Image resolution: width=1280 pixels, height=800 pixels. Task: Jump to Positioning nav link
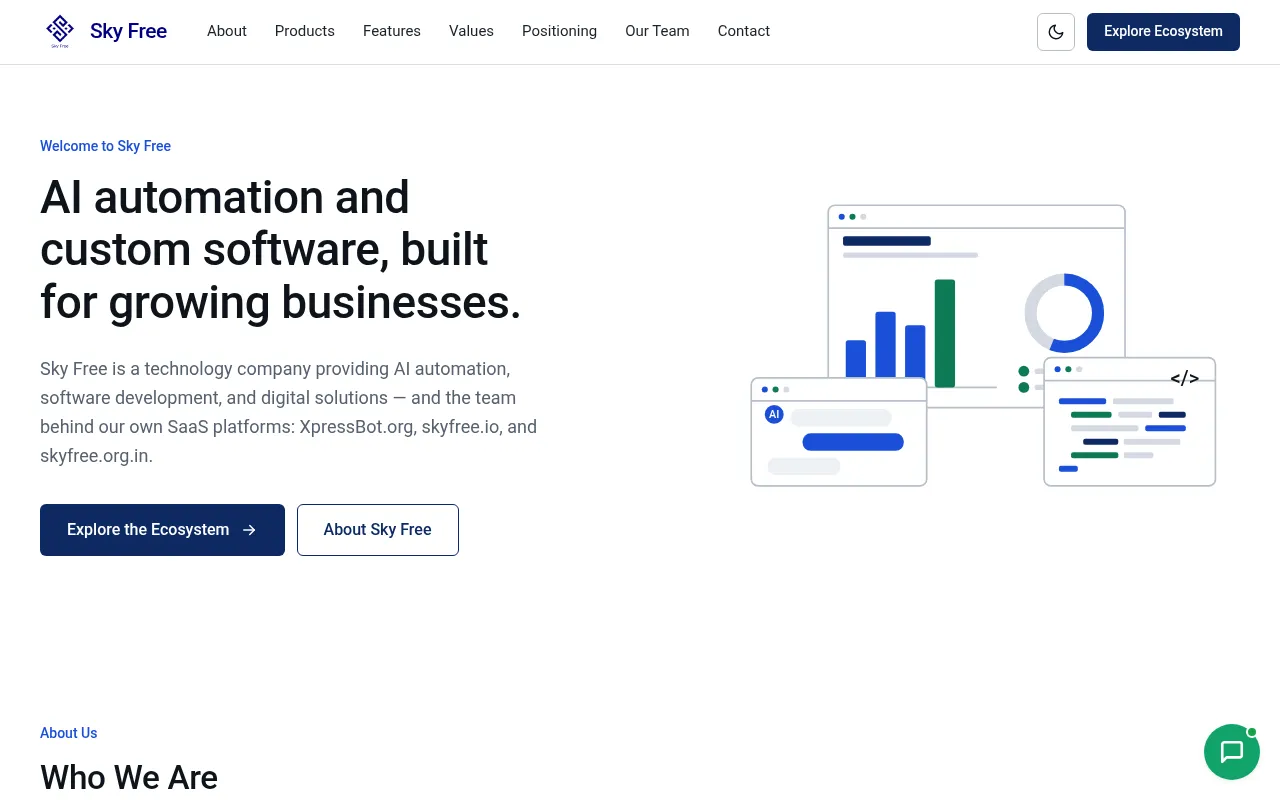[x=559, y=31]
